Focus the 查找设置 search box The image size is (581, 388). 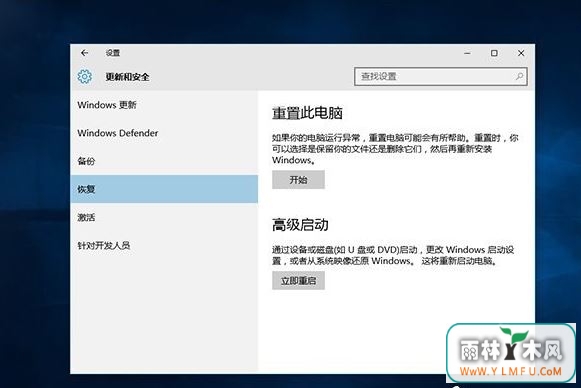(441, 76)
